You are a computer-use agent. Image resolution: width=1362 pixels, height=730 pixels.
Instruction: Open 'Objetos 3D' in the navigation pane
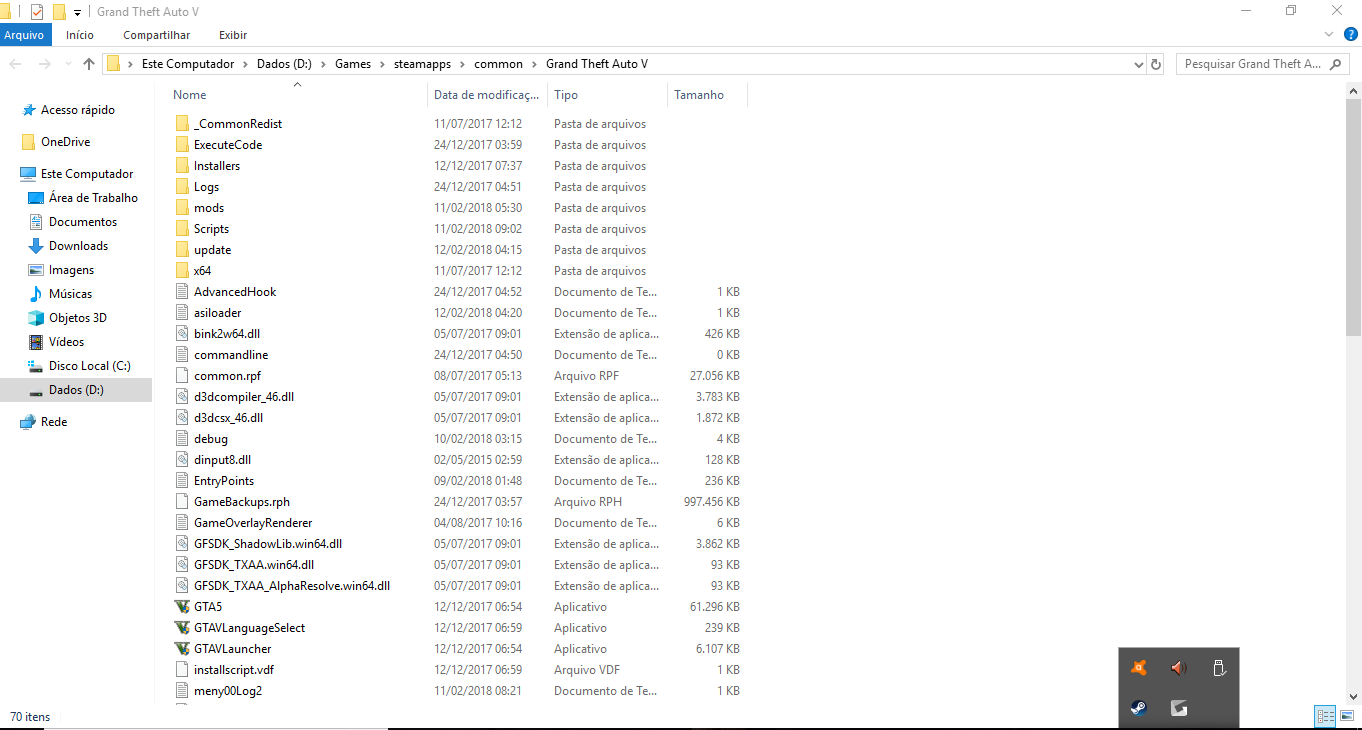click(78, 318)
